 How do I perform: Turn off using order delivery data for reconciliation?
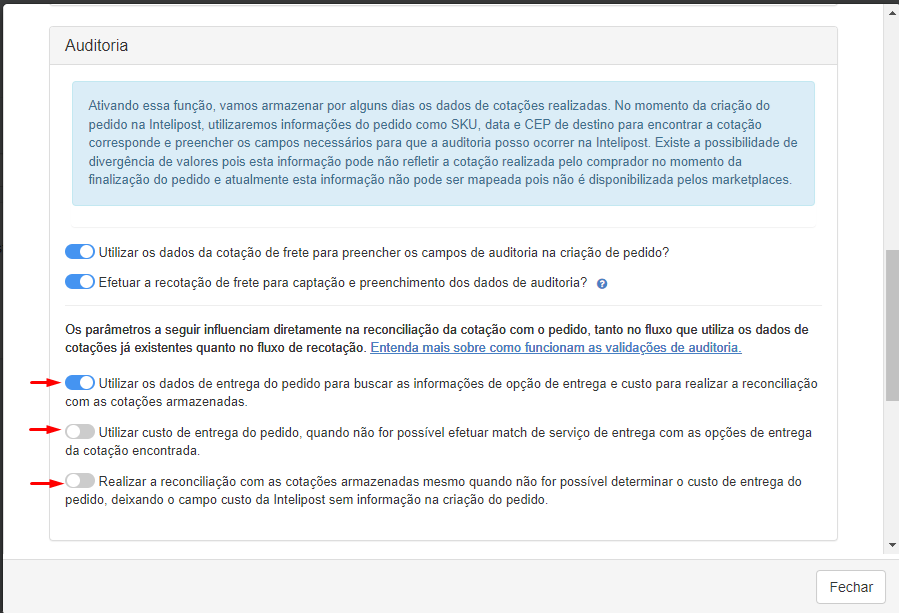point(80,382)
